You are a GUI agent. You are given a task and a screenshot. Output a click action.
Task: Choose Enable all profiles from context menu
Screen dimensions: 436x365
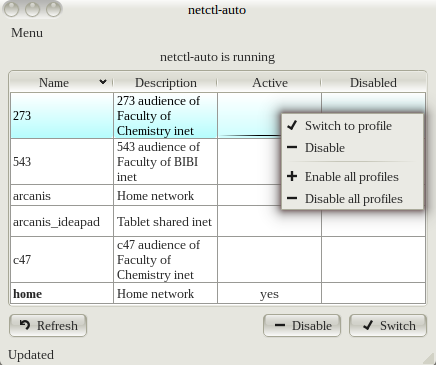352,176
